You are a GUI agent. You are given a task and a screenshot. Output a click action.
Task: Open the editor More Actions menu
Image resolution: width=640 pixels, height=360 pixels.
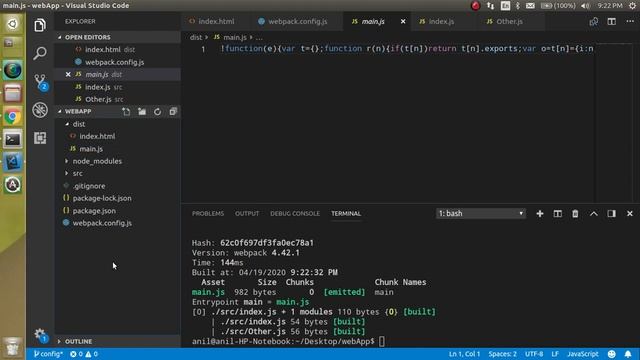click(630, 21)
